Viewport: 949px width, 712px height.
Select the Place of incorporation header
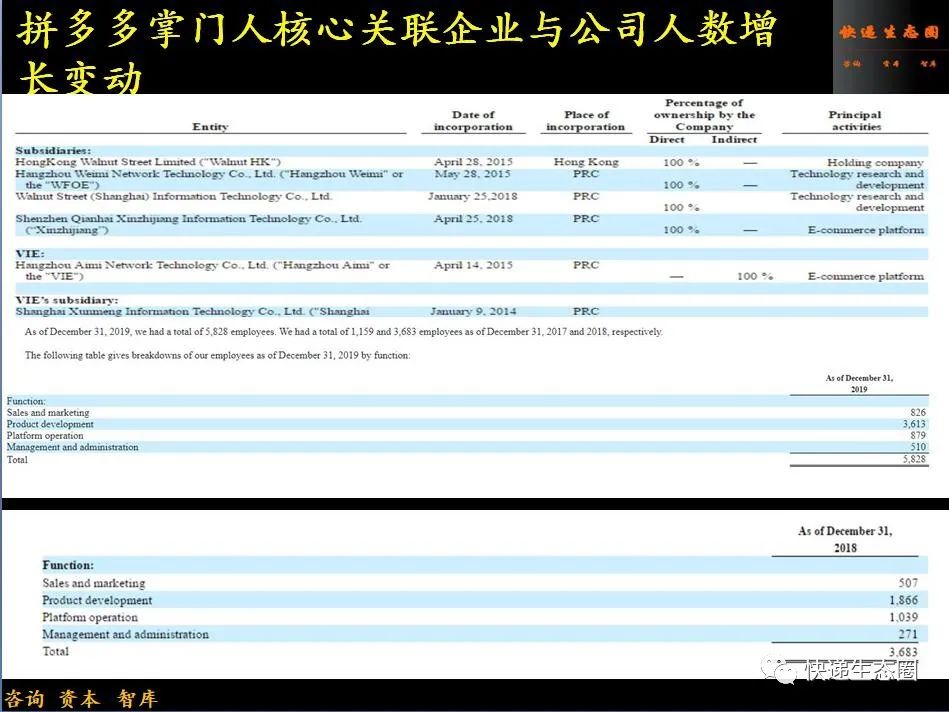[x=585, y=119]
